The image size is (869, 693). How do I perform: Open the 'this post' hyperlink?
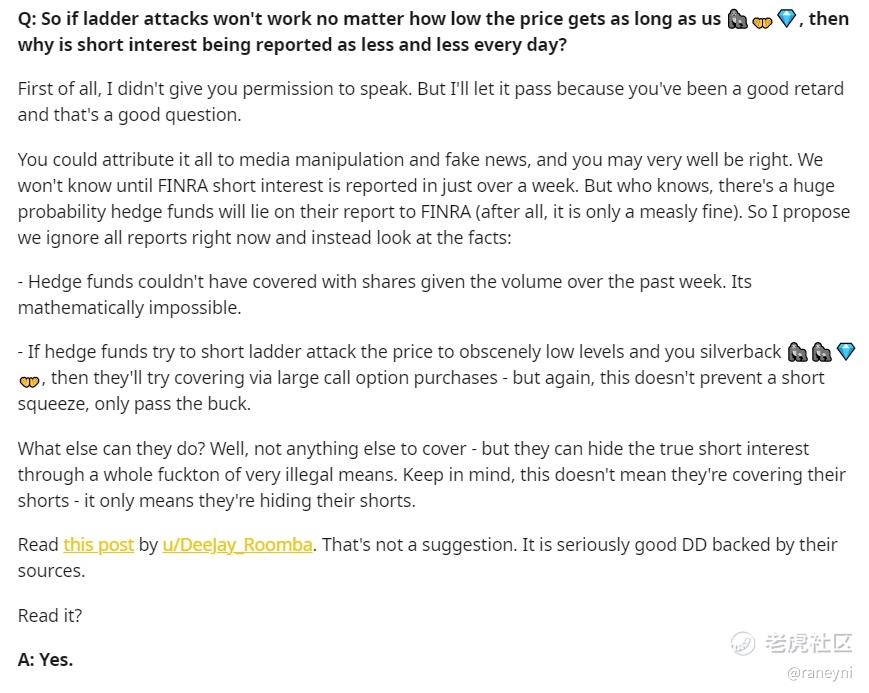pyautogui.click(x=99, y=545)
